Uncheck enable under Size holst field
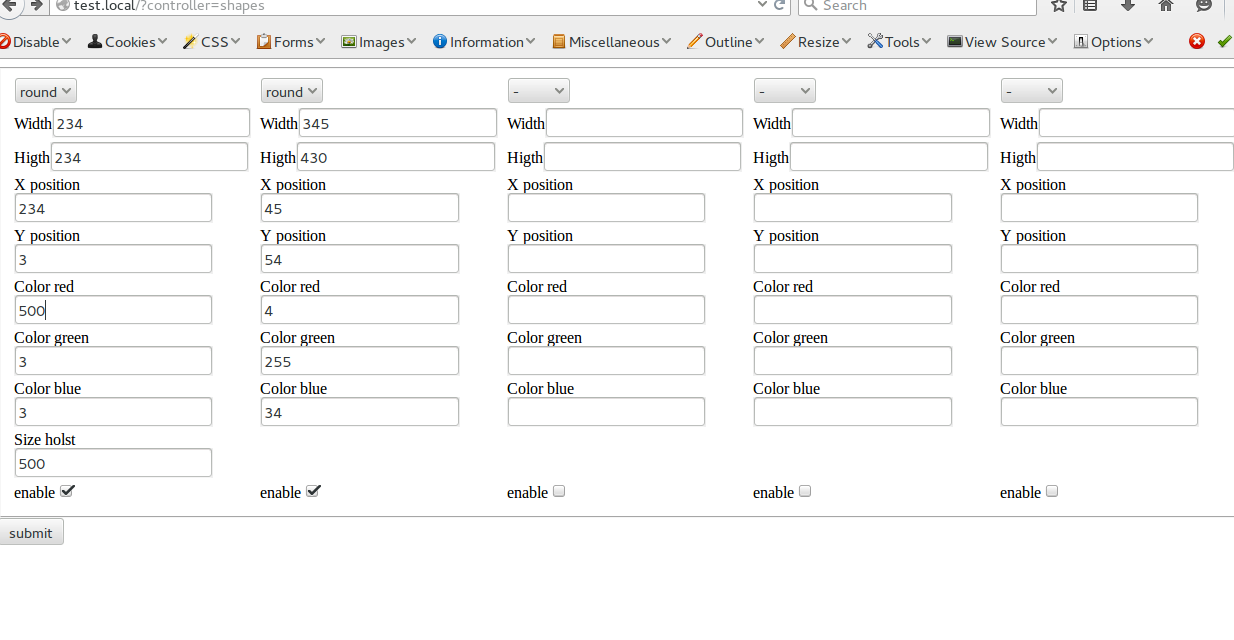The image size is (1234, 640). pyautogui.click(x=67, y=491)
